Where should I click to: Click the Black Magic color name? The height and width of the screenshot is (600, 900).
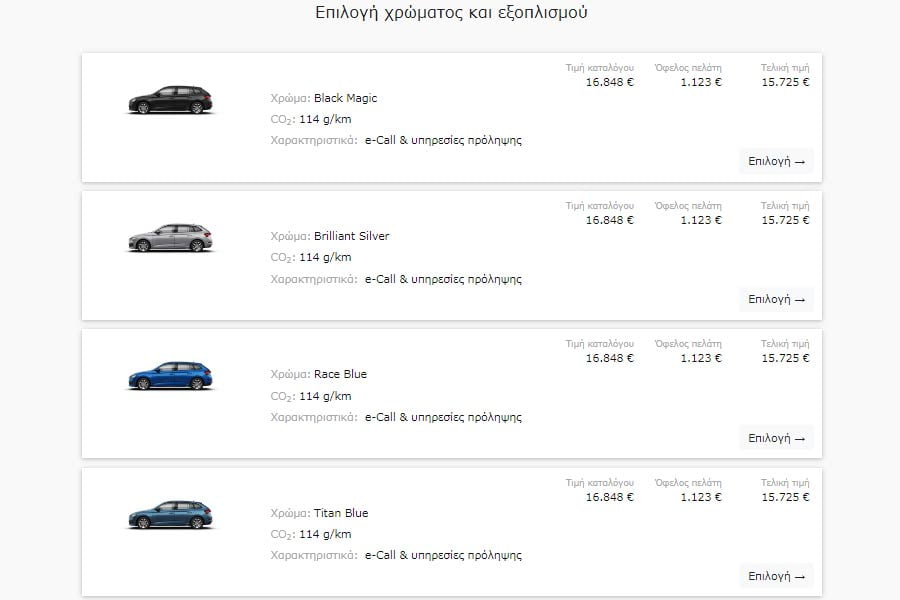tap(345, 98)
